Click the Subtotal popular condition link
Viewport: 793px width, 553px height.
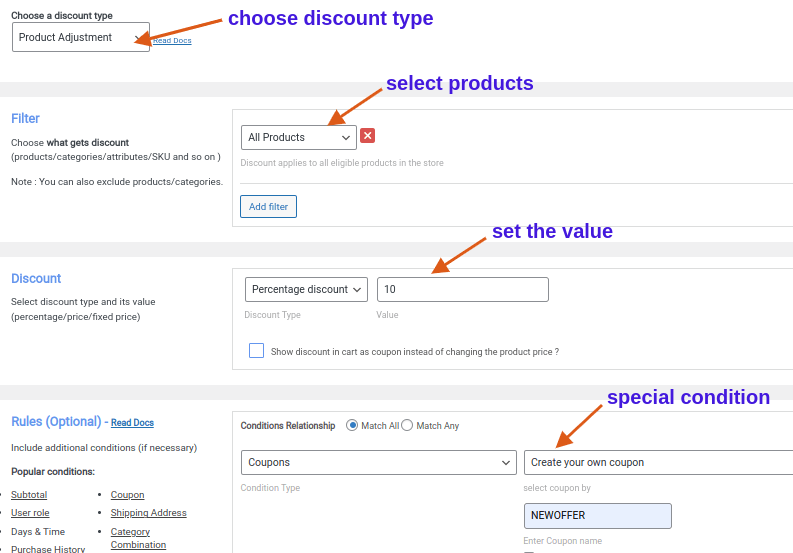click(29, 495)
